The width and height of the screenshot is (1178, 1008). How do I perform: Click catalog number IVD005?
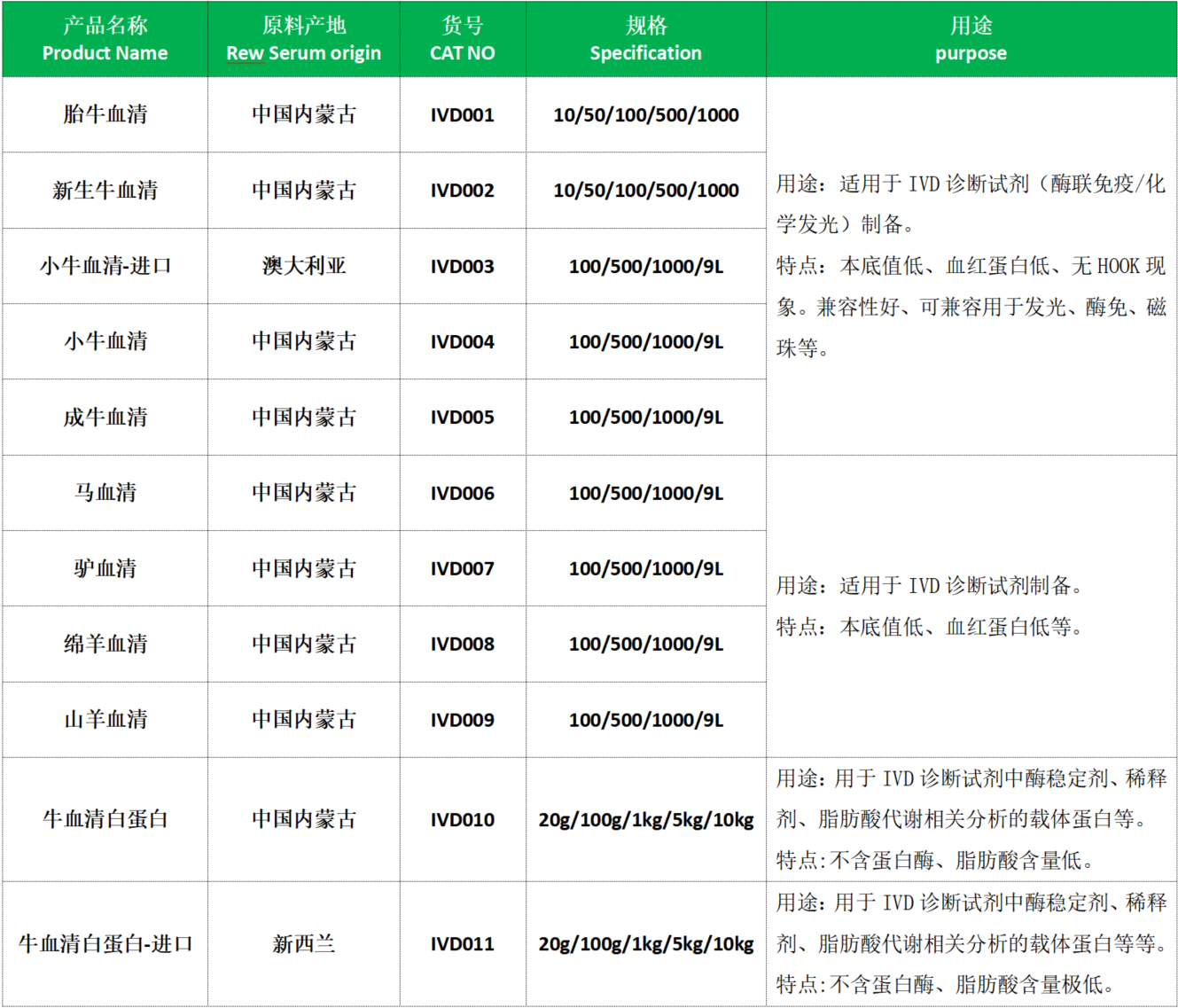[462, 418]
